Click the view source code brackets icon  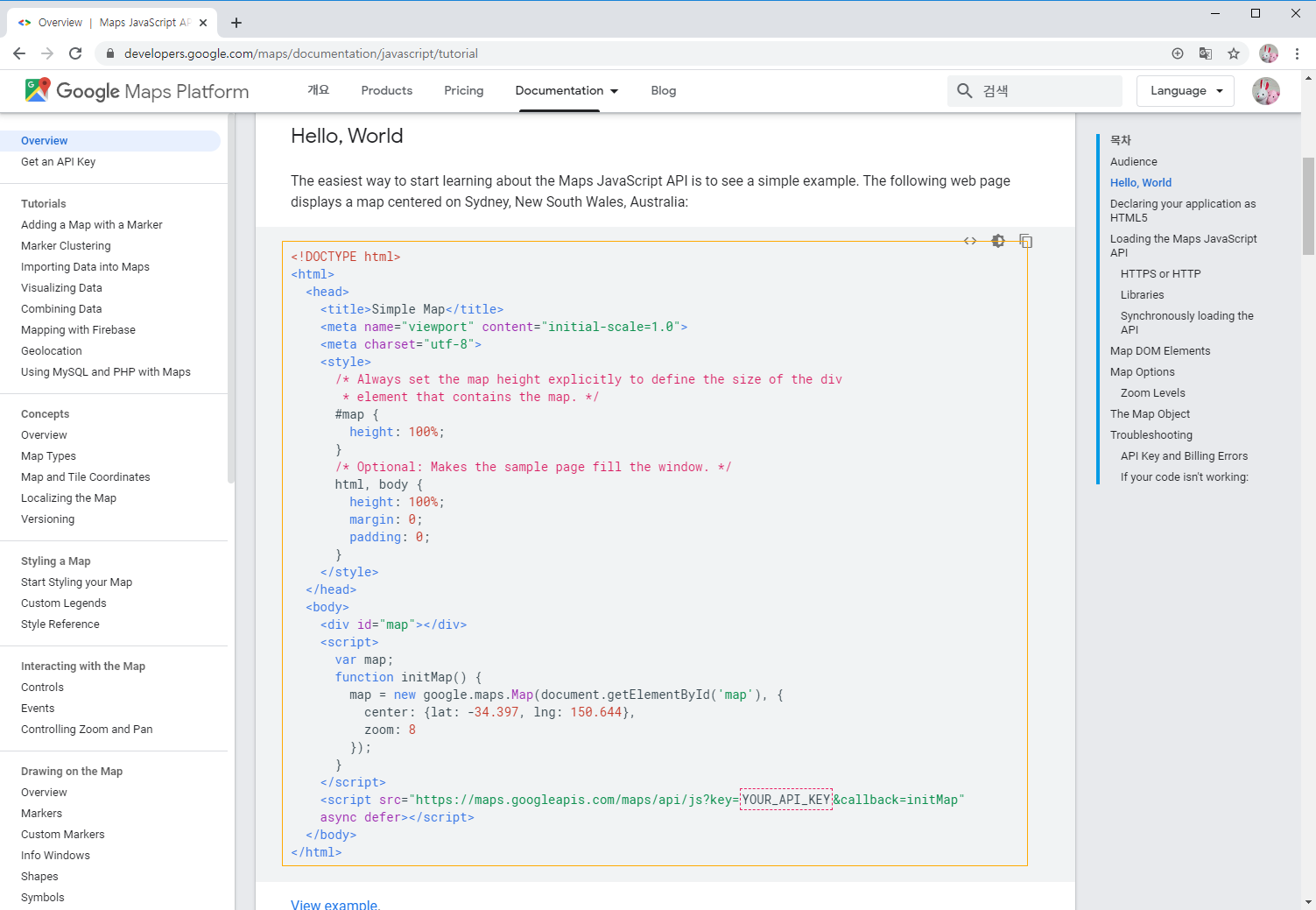pos(970,241)
